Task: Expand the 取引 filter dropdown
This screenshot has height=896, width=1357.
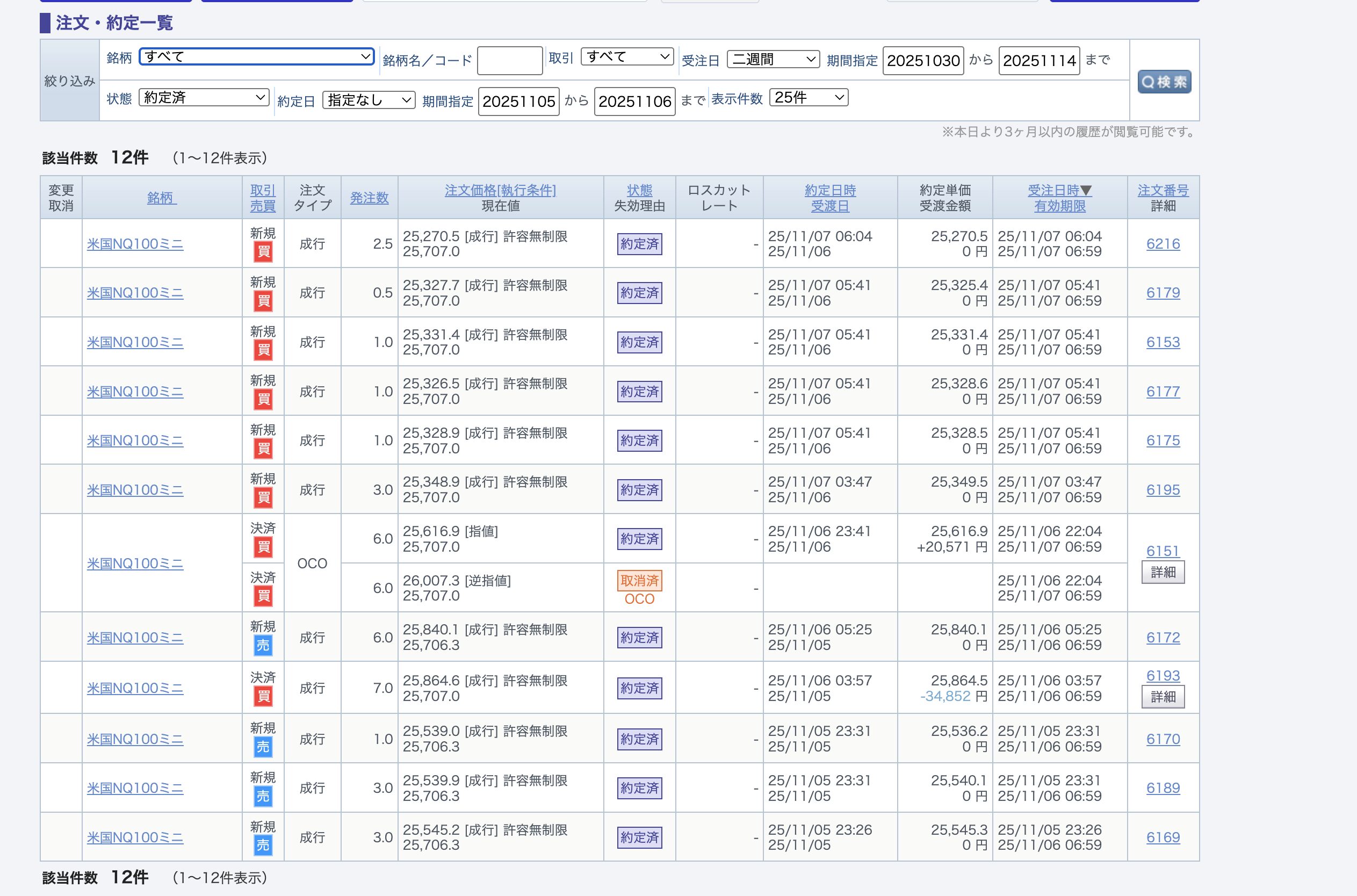Action: (627, 56)
